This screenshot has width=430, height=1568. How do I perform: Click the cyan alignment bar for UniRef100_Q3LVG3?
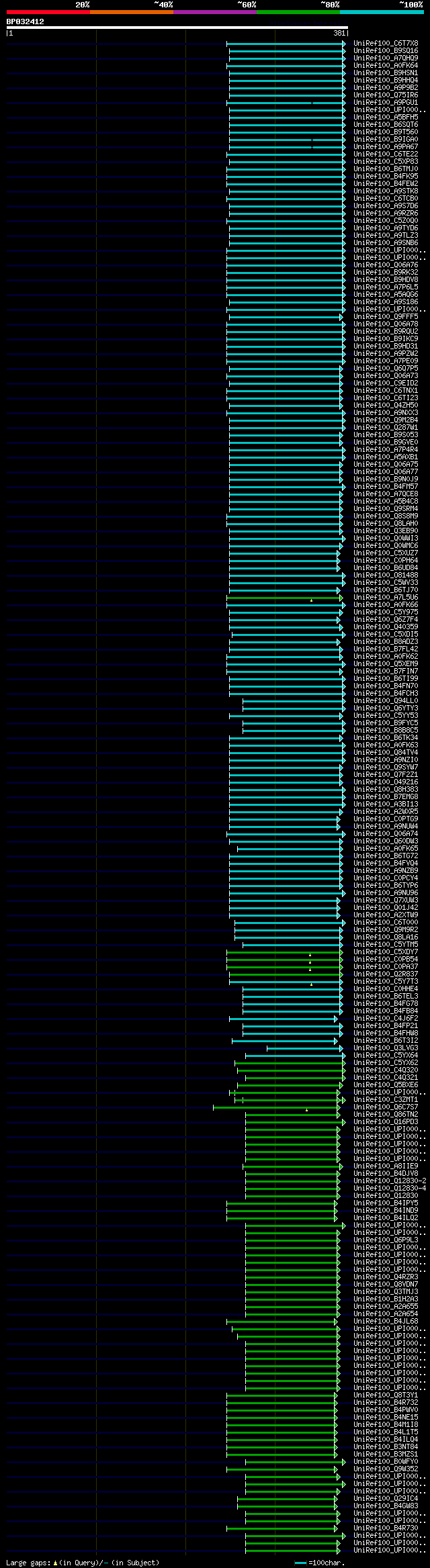pos(306,1048)
